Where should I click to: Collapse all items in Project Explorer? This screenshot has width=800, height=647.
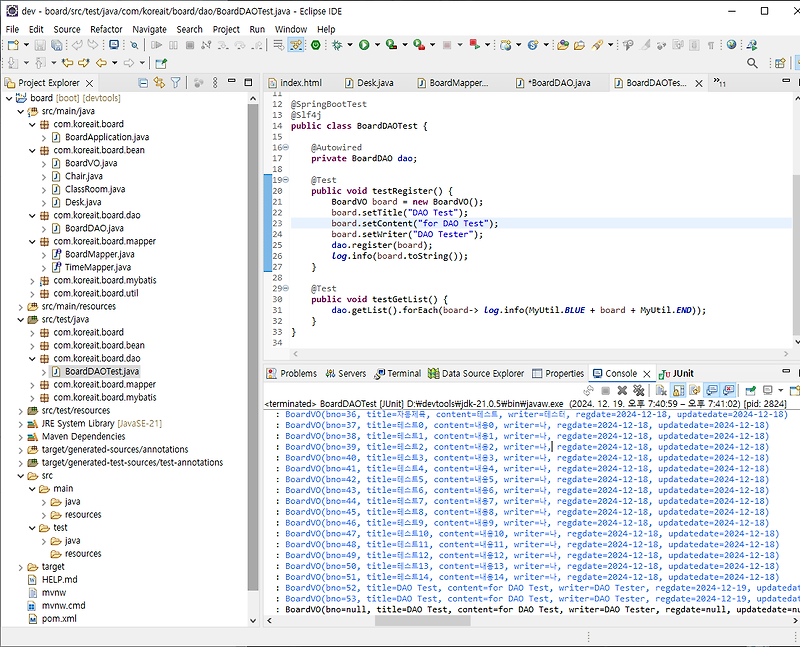point(144,83)
